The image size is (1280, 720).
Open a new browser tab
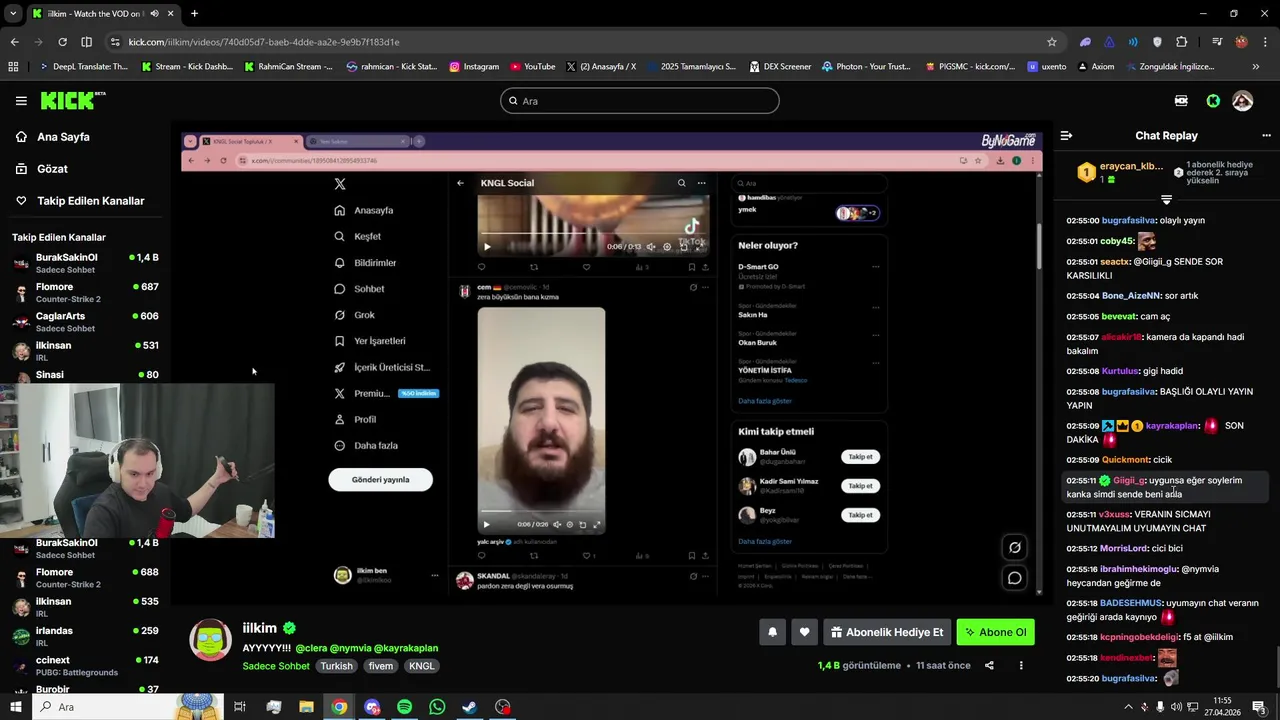pyautogui.click(x=194, y=14)
